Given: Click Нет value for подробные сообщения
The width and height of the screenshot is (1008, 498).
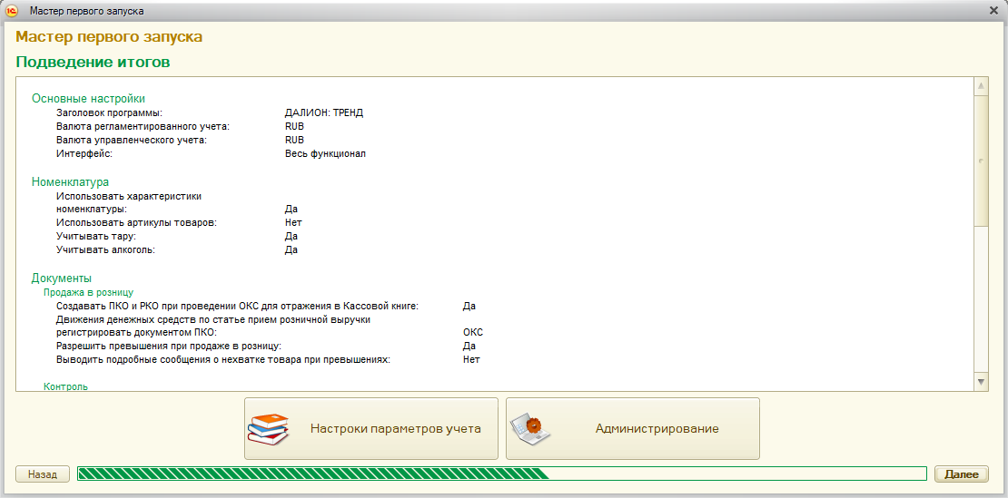Looking at the screenshot, I should [x=471, y=359].
